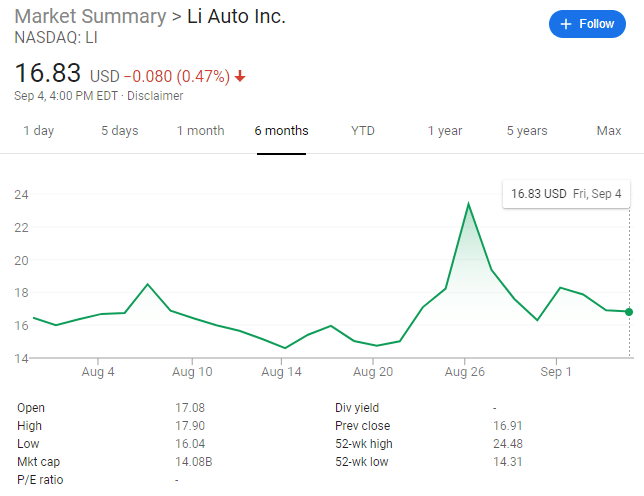Click the Div yield label

point(357,408)
